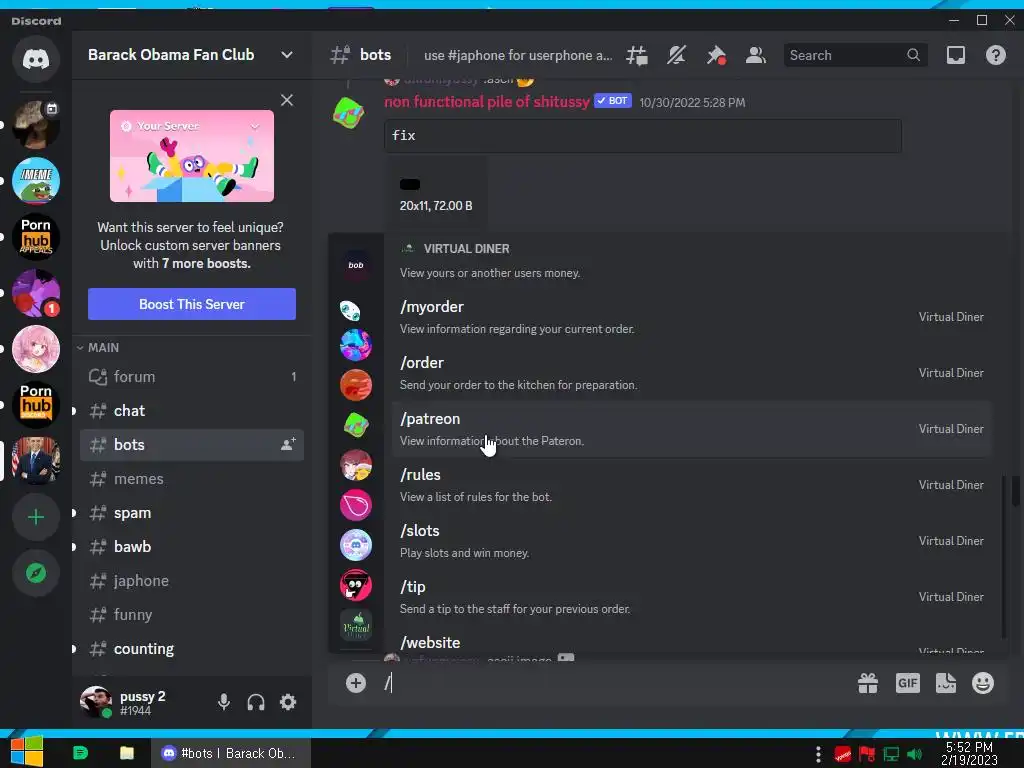Mute the microphone
Viewport: 1024px width, 768px height.
(223, 702)
